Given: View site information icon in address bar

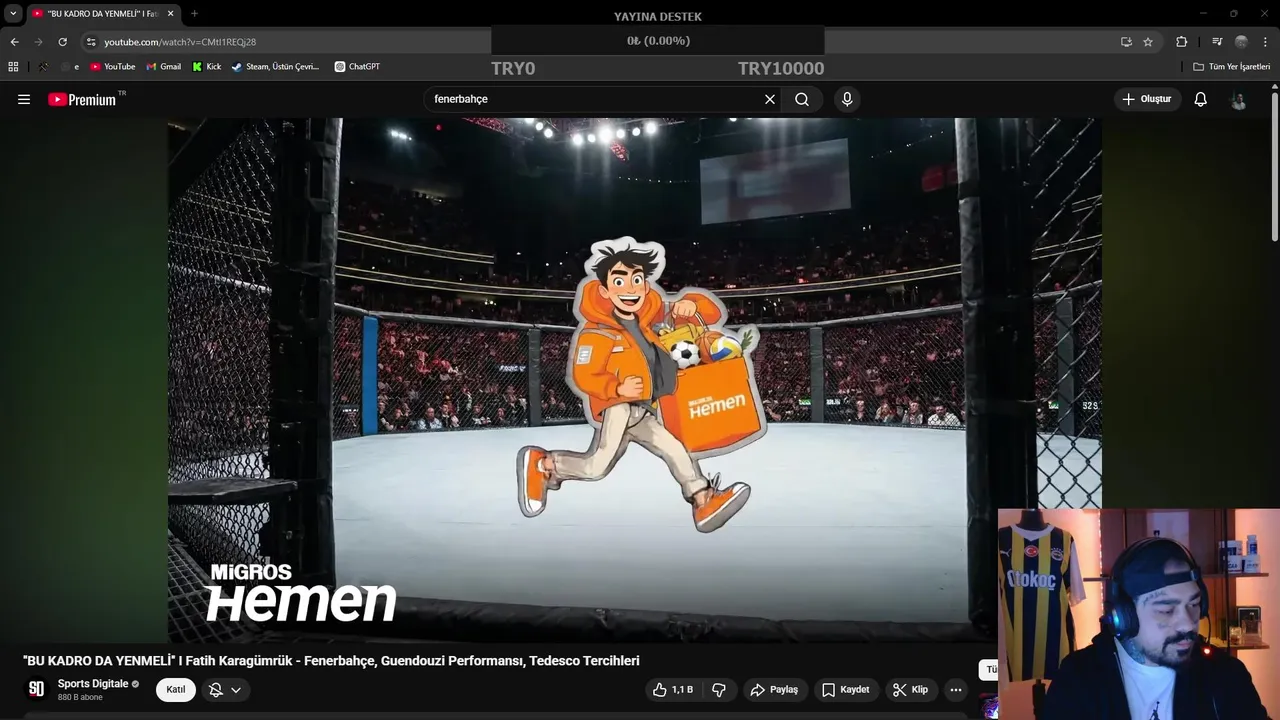Looking at the screenshot, I should point(91,42).
